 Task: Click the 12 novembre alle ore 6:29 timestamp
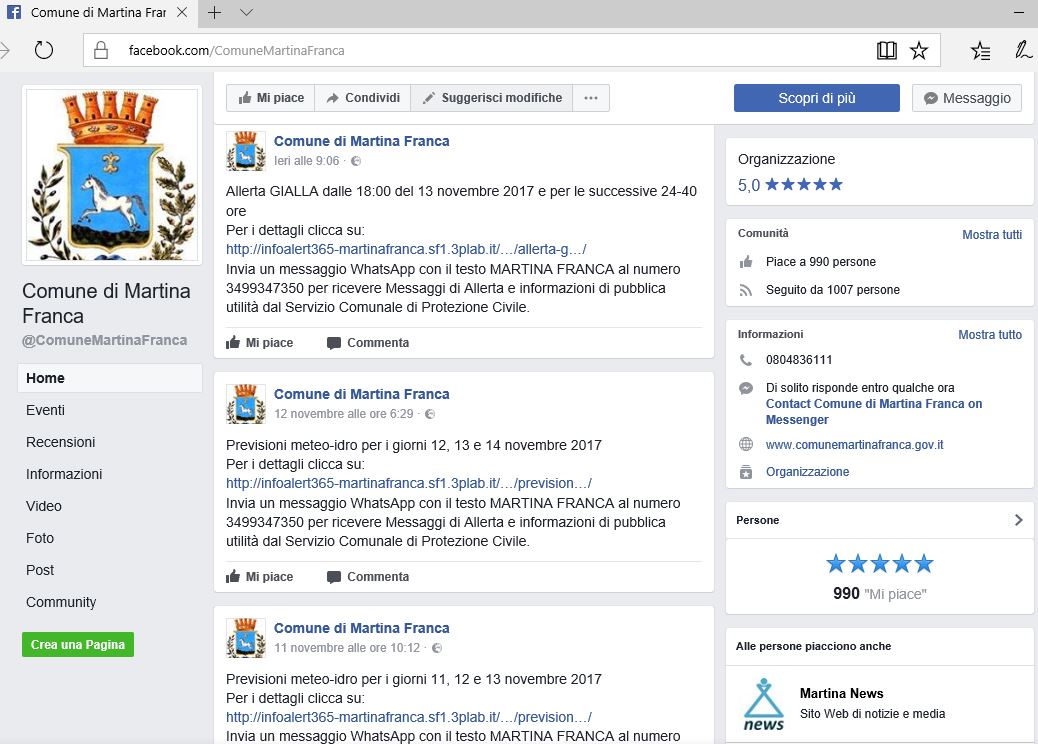(344, 414)
